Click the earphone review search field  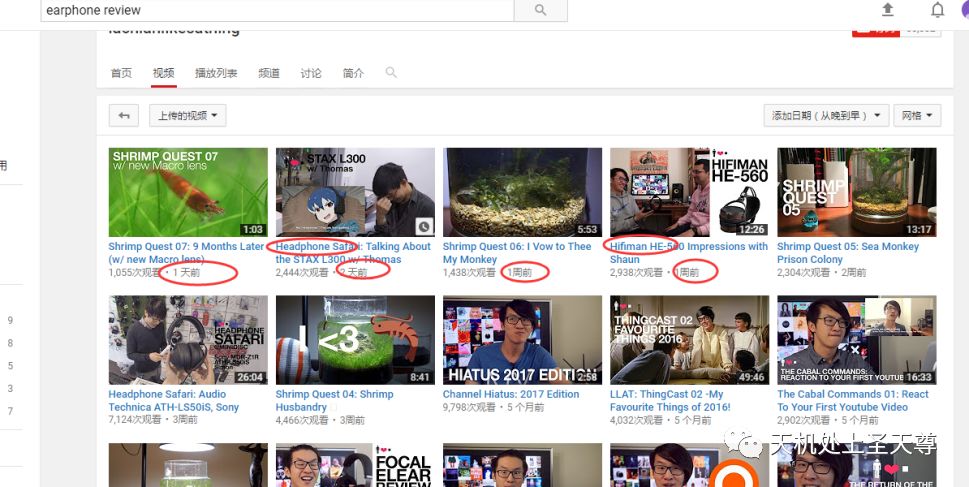tap(277, 10)
